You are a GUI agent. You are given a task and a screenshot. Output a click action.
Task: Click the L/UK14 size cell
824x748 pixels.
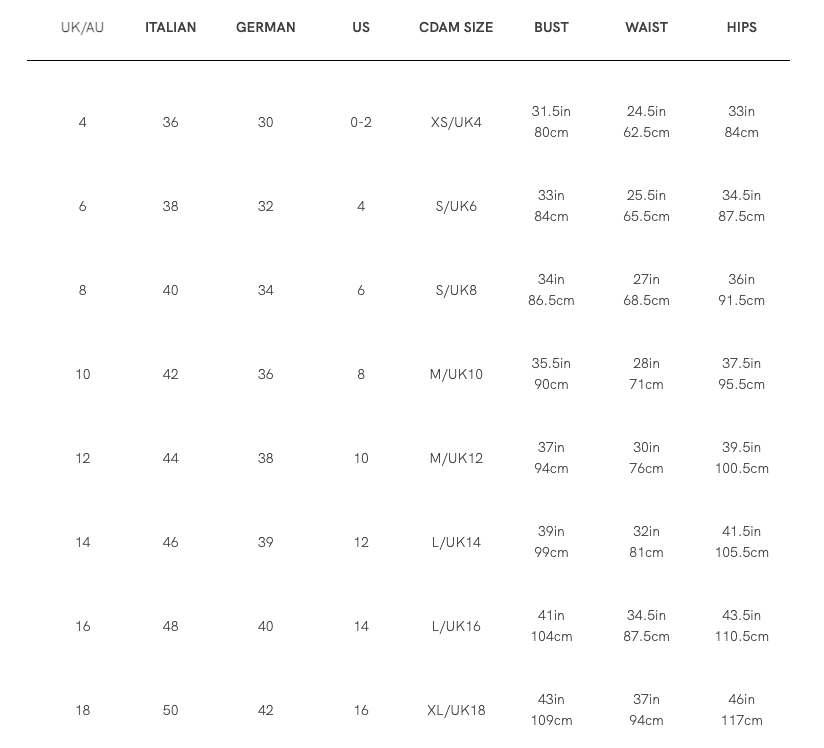pyautogui.click(x=456, y=543)
